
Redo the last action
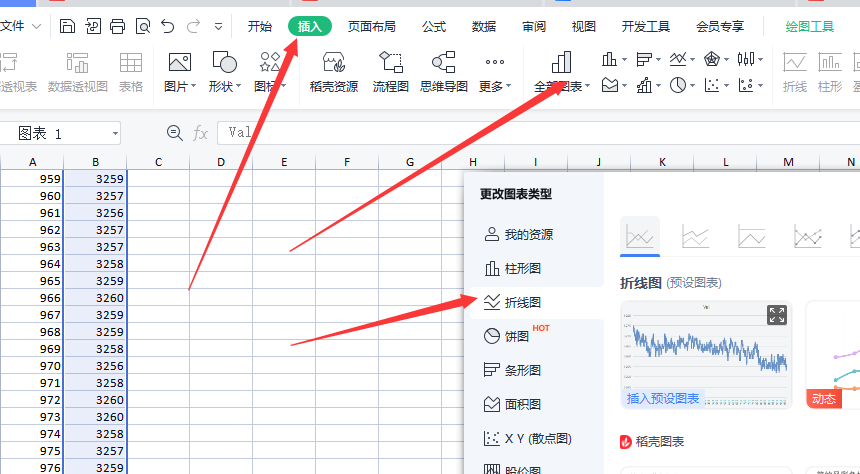193,26
